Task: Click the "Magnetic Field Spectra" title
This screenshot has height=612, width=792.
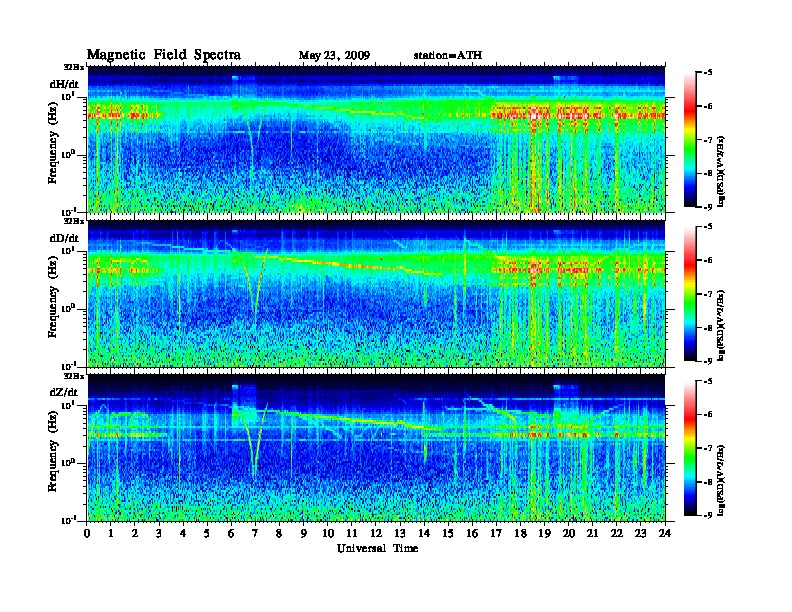Action: tap(164, 55)
